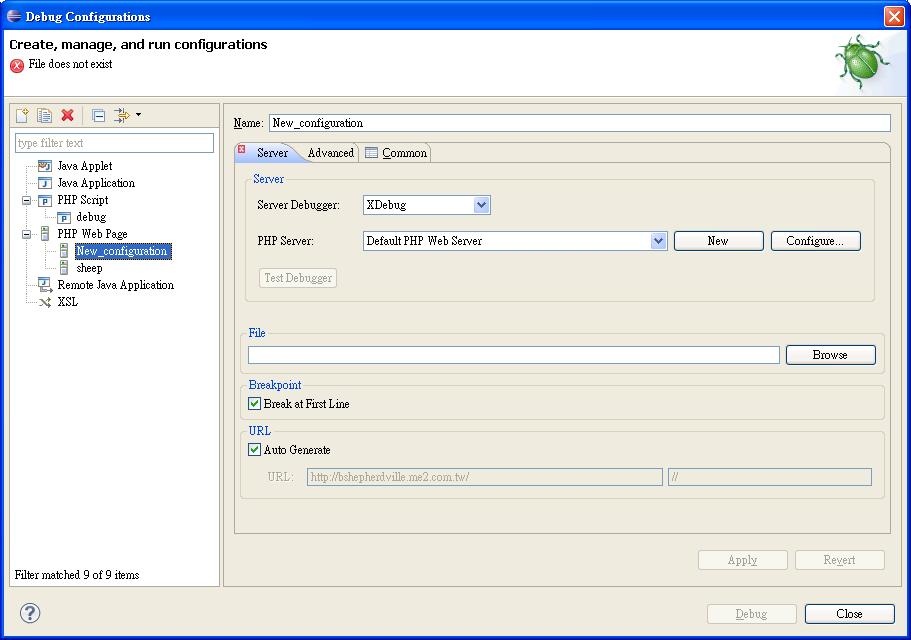This screenshot has height=640, width=911.
Task: Open the PHP Server dropdown list
Action: (x=658, y=240)
